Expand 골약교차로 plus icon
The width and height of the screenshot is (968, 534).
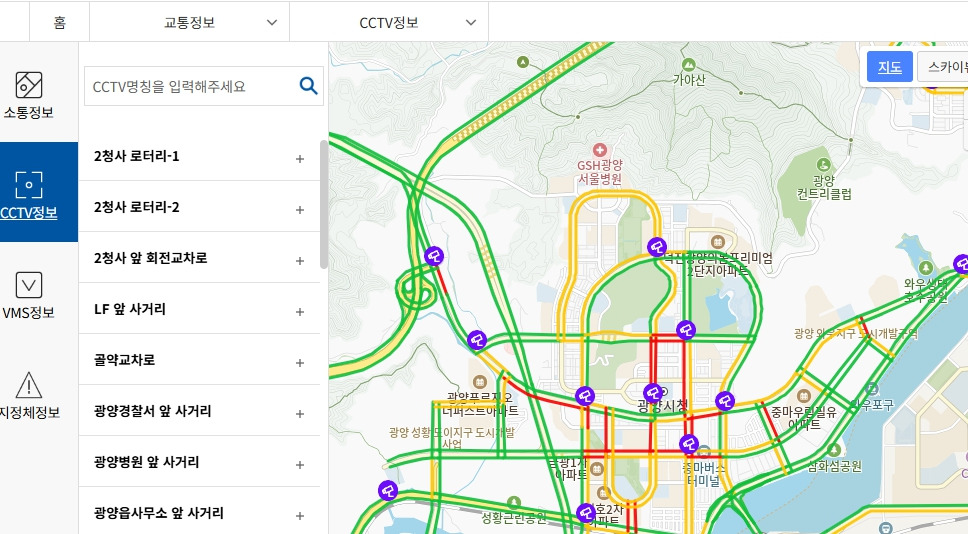300,362
